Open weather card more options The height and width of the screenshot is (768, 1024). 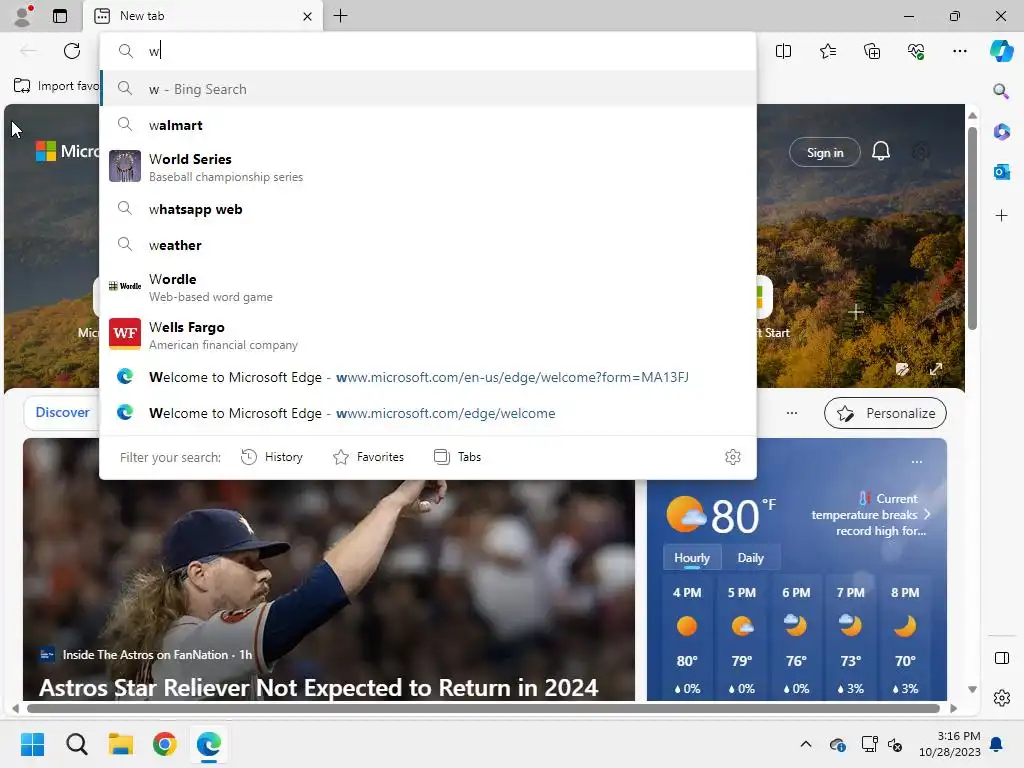pyautogui.click(x=917, y=462)
